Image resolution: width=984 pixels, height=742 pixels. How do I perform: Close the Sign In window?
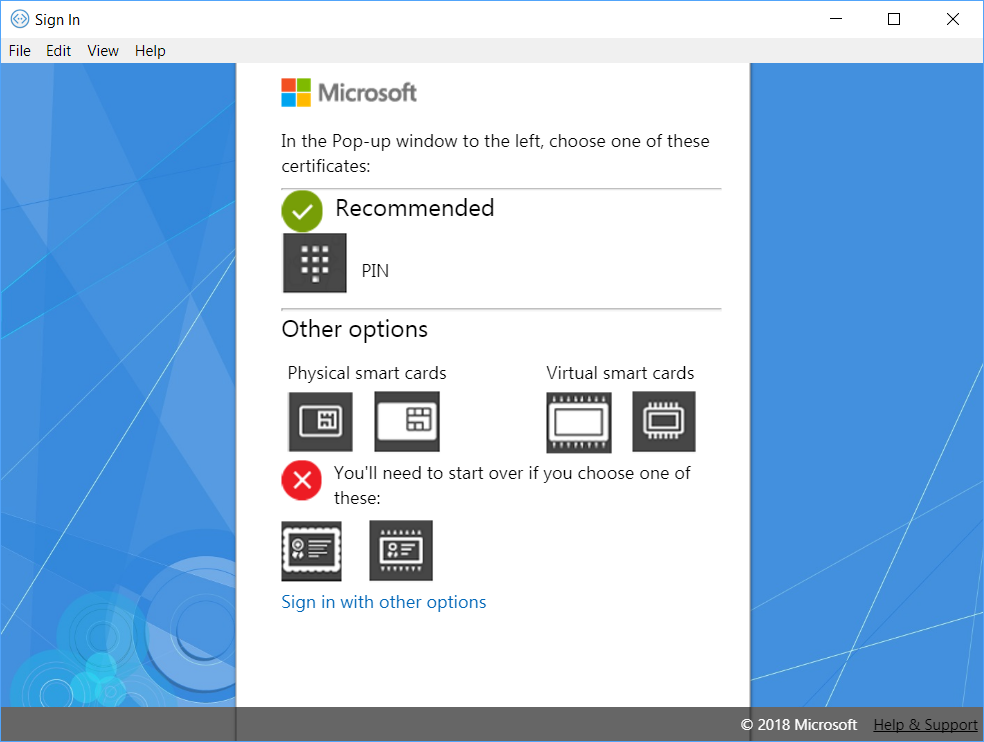(x=953, y=19)
